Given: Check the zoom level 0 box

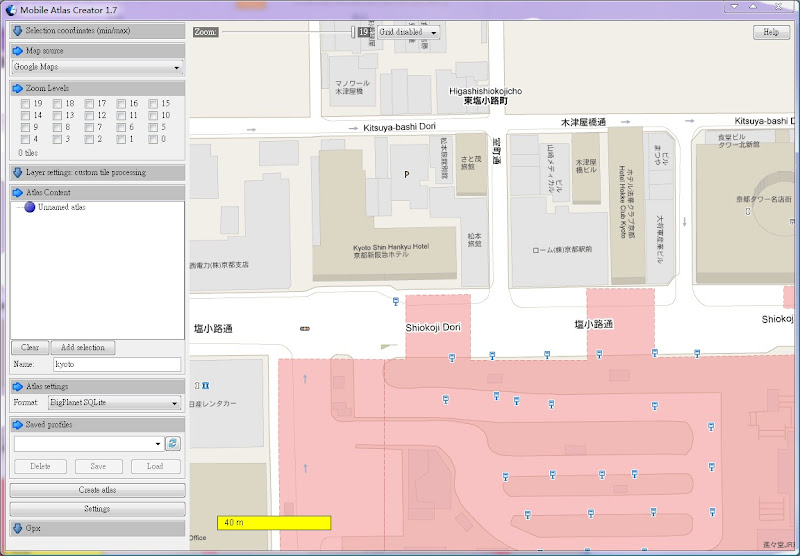Looking at the screenshot, I should pos(153,139).
